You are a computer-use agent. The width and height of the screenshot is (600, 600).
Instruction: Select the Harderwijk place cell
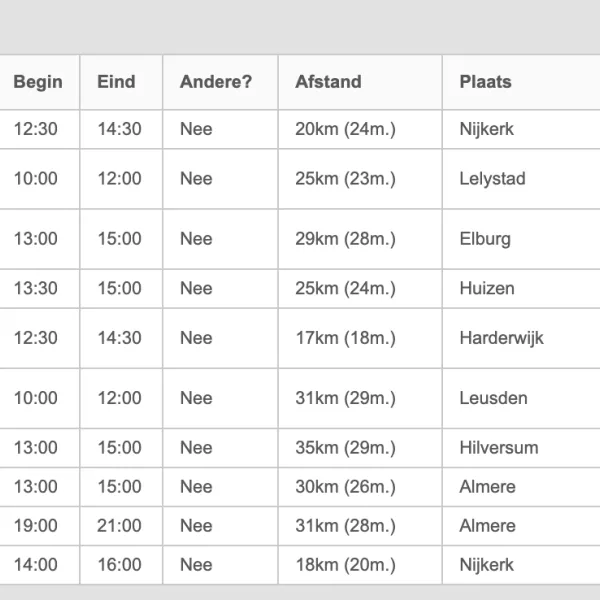click(x=521, y=338)
